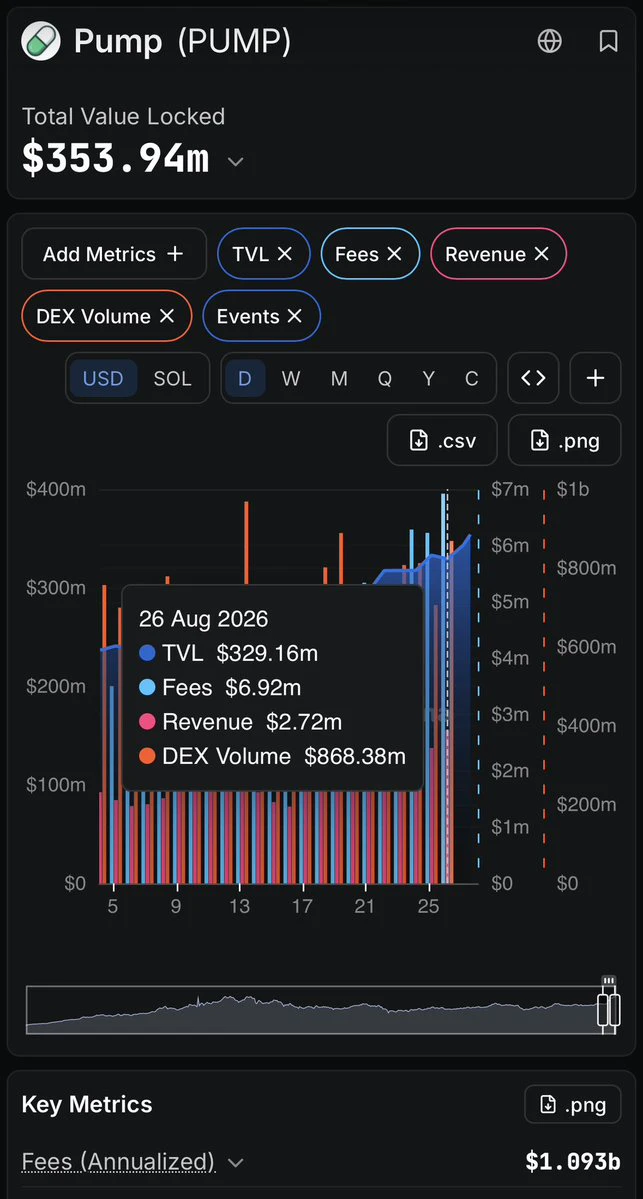Click tooltip DEX Volume $868.38m row
The width and height of the screenshot is (643, 1199).
(x=272, y=756)
